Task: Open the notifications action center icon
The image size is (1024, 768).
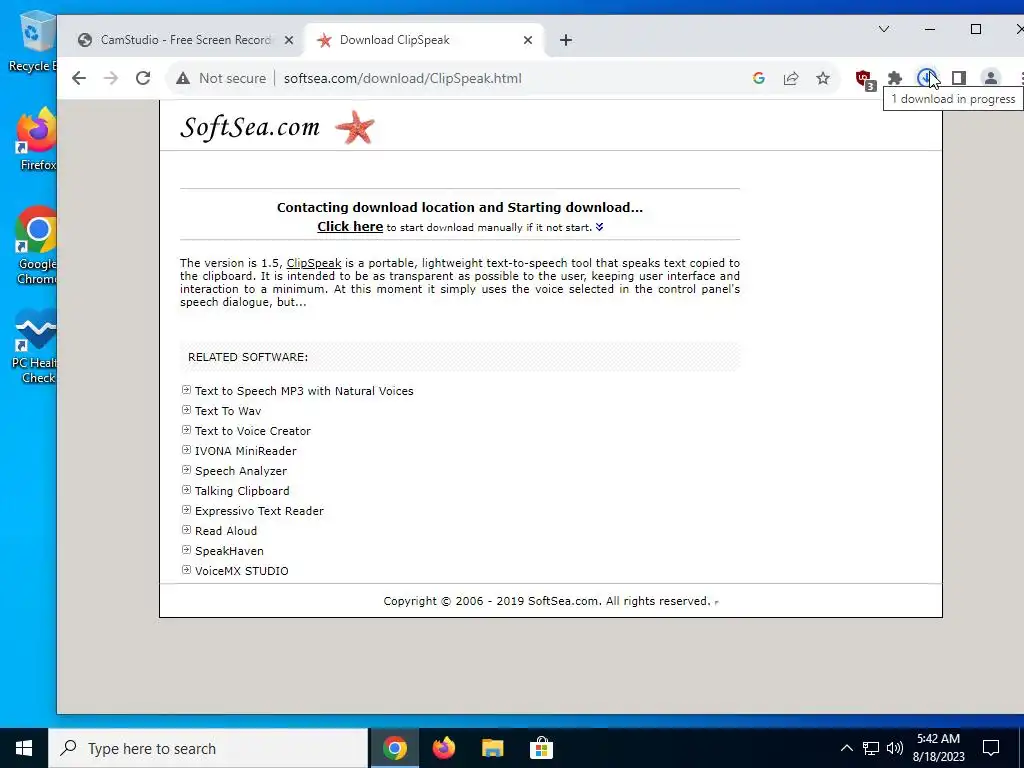Action: (991, 748)
